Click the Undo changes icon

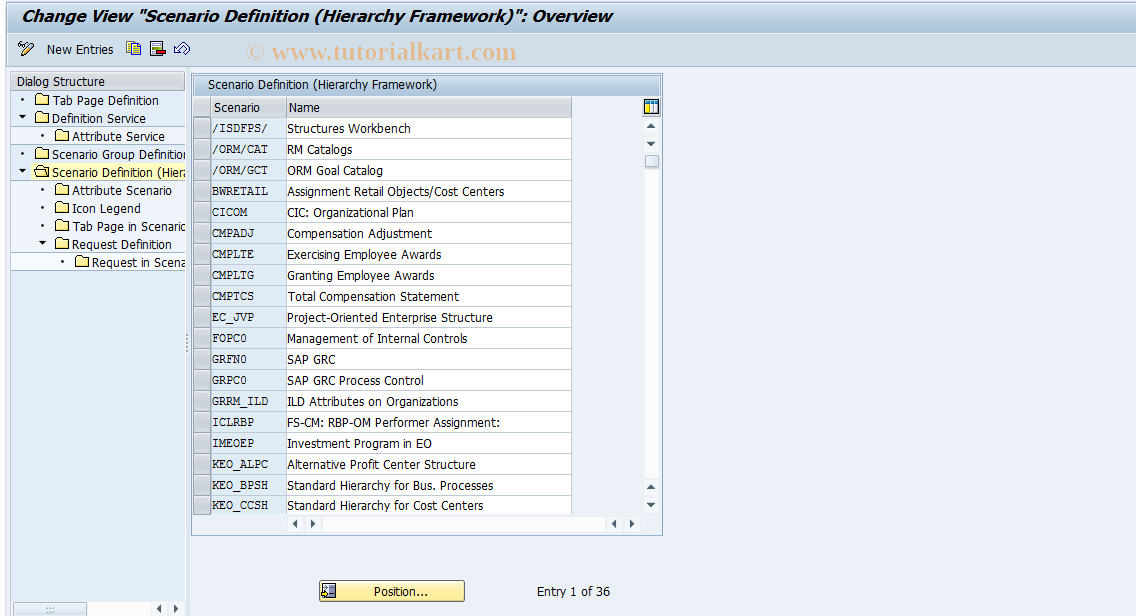[x=182, y=48]
